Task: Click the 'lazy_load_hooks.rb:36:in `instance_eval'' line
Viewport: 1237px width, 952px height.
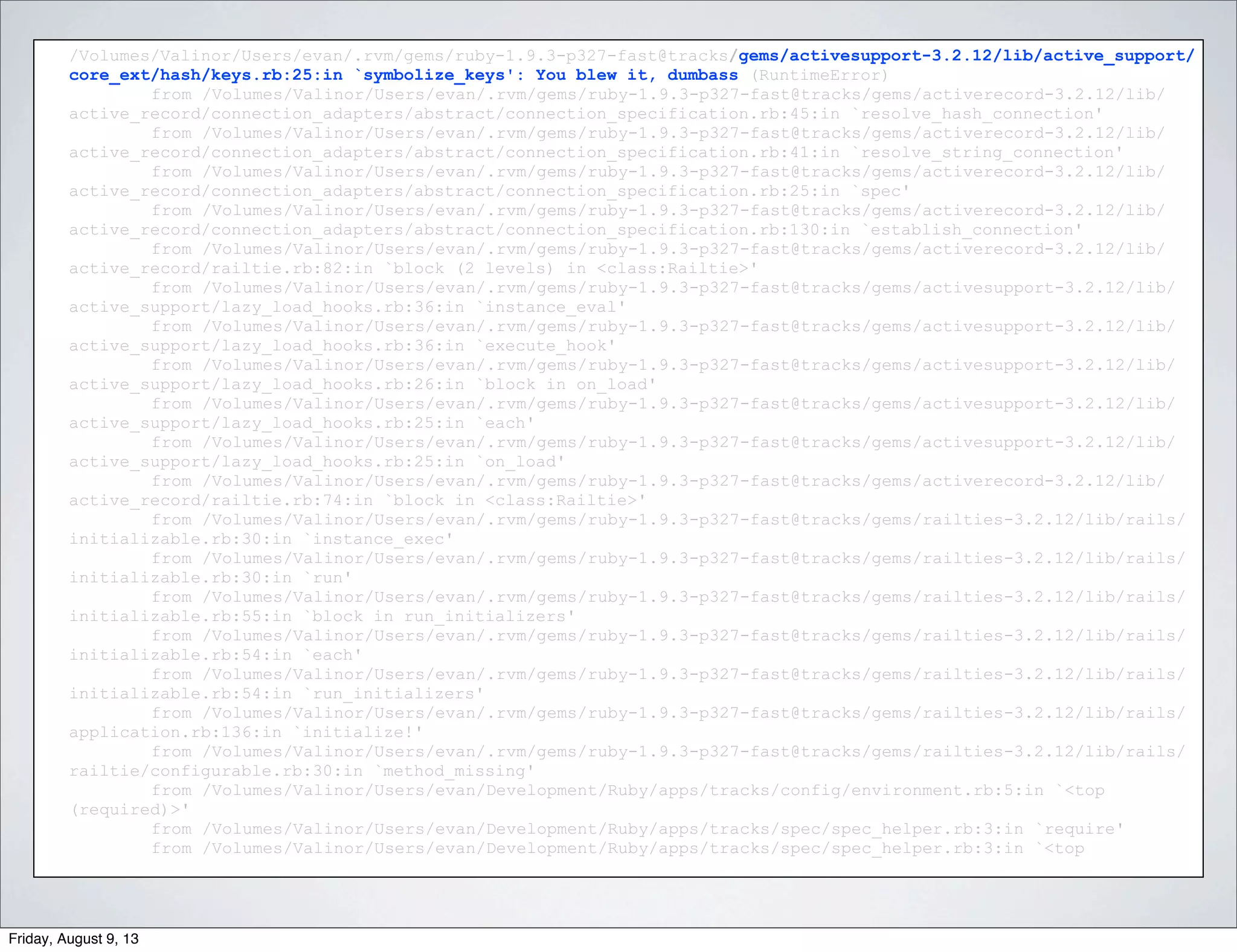Action: 347,307
